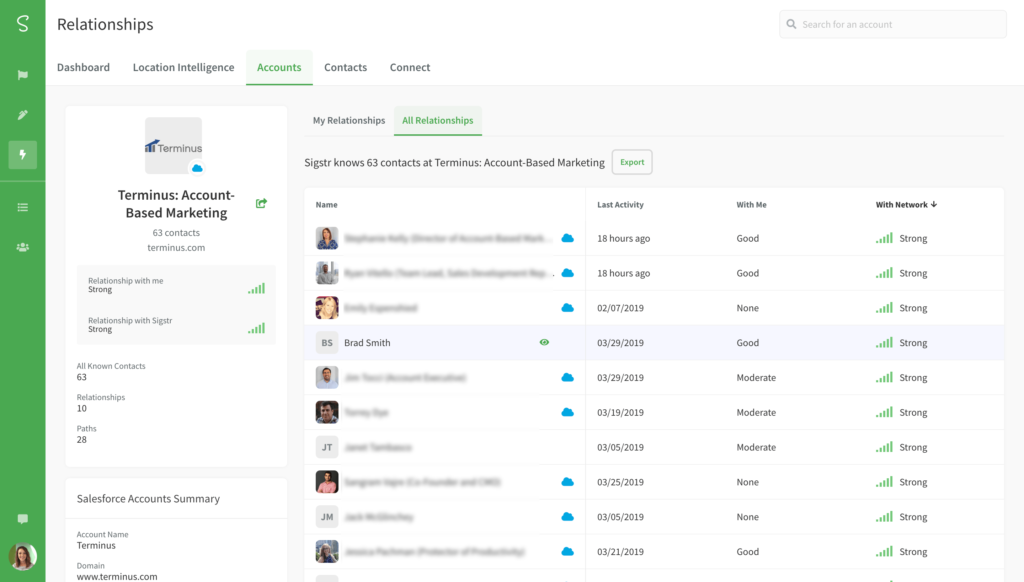Image resolution: width=1024 pixels, height=582 pixels.
Task: Click the contact photo in the 03/21/2019 row
Action: pyautogui.click(x=327, y=551)
